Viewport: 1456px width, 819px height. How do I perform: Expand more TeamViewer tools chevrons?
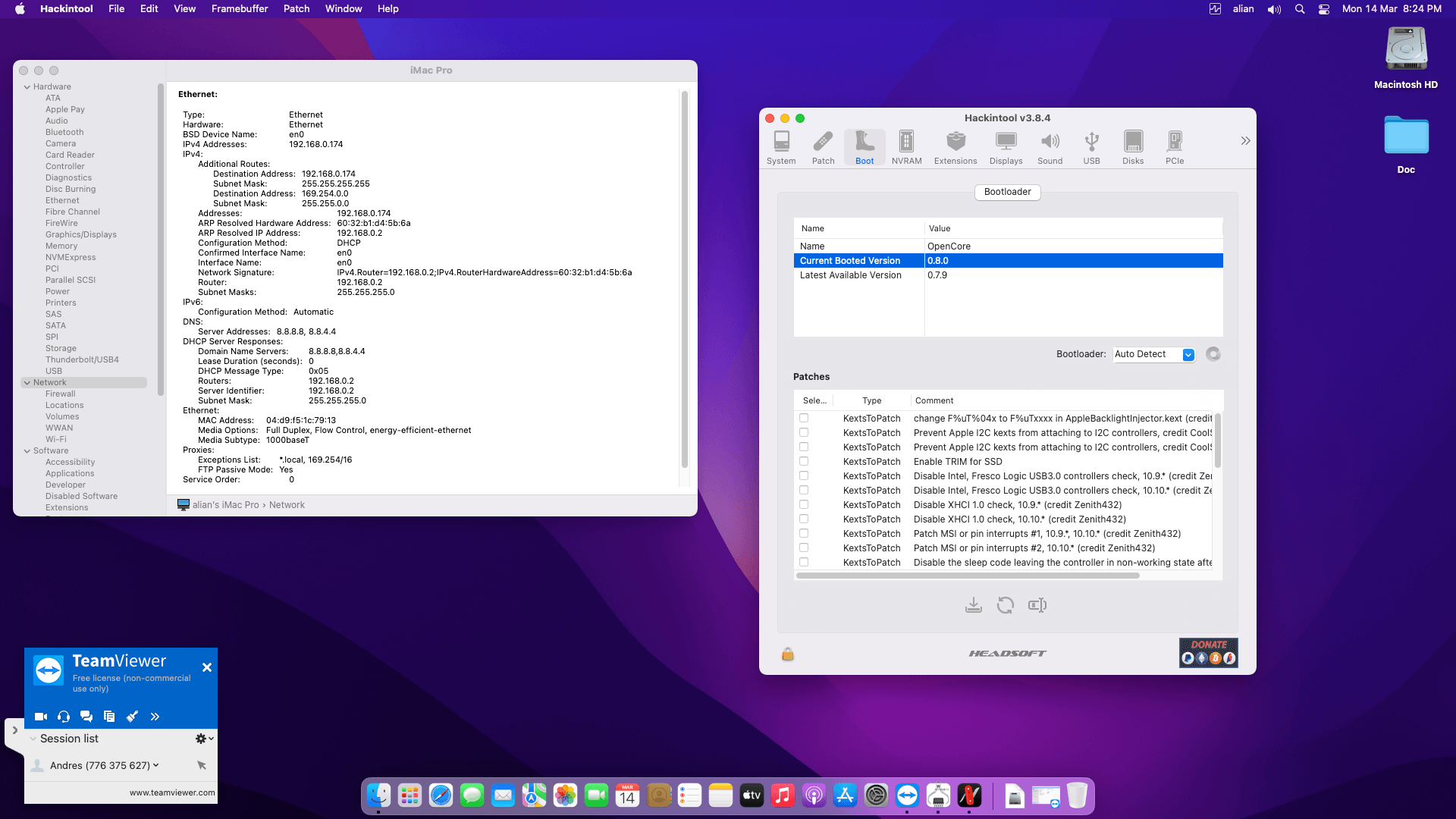(155, 717)
